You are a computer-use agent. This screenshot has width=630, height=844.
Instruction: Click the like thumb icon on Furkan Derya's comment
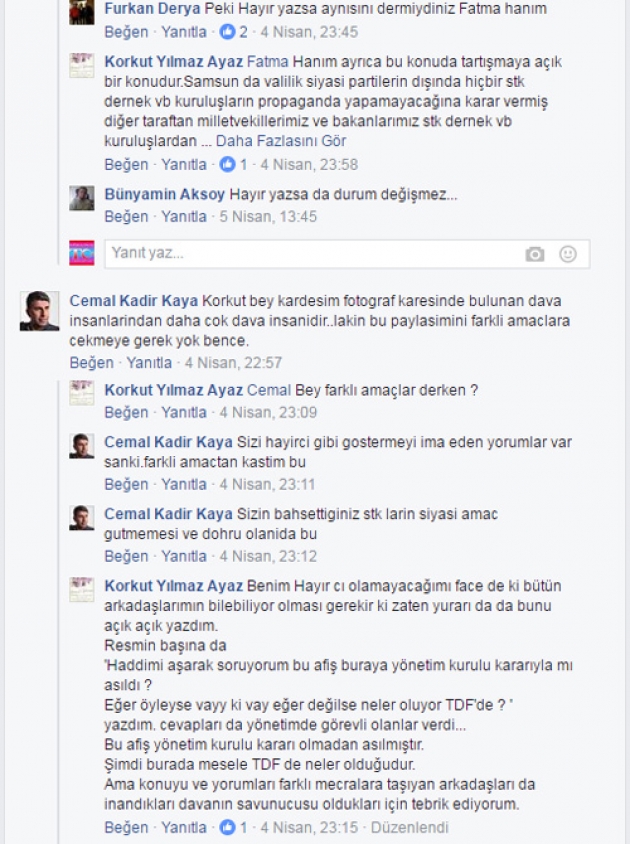click(x=227, y=32)
